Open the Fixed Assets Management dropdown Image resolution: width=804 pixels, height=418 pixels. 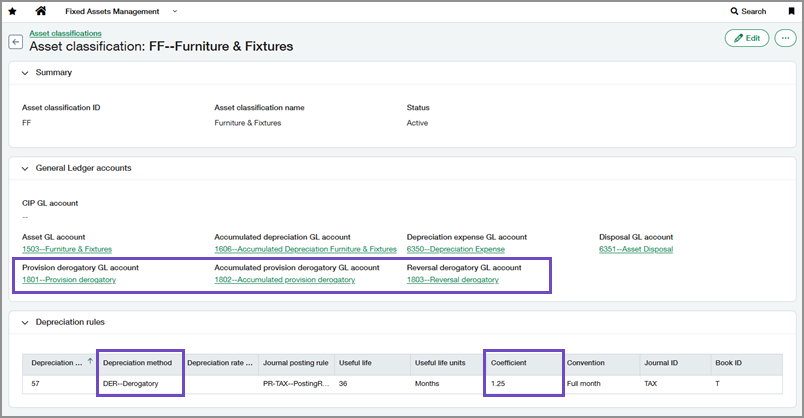[x=175, y=11]
